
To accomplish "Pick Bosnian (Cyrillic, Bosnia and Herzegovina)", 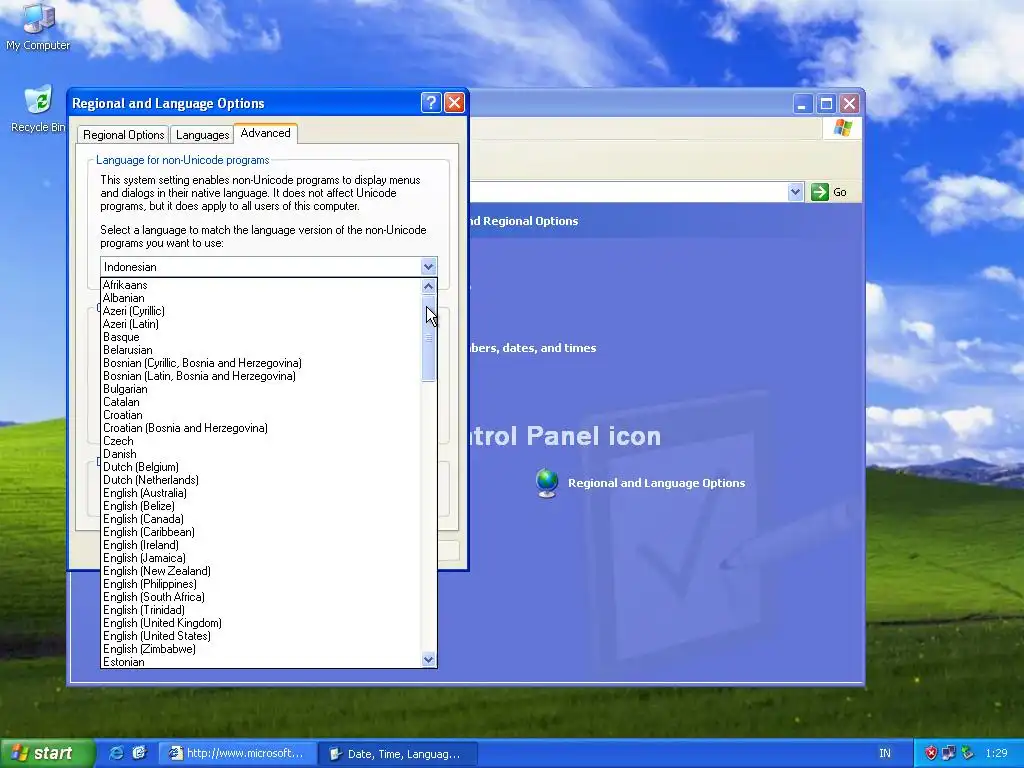I will [x=261, y=363].
